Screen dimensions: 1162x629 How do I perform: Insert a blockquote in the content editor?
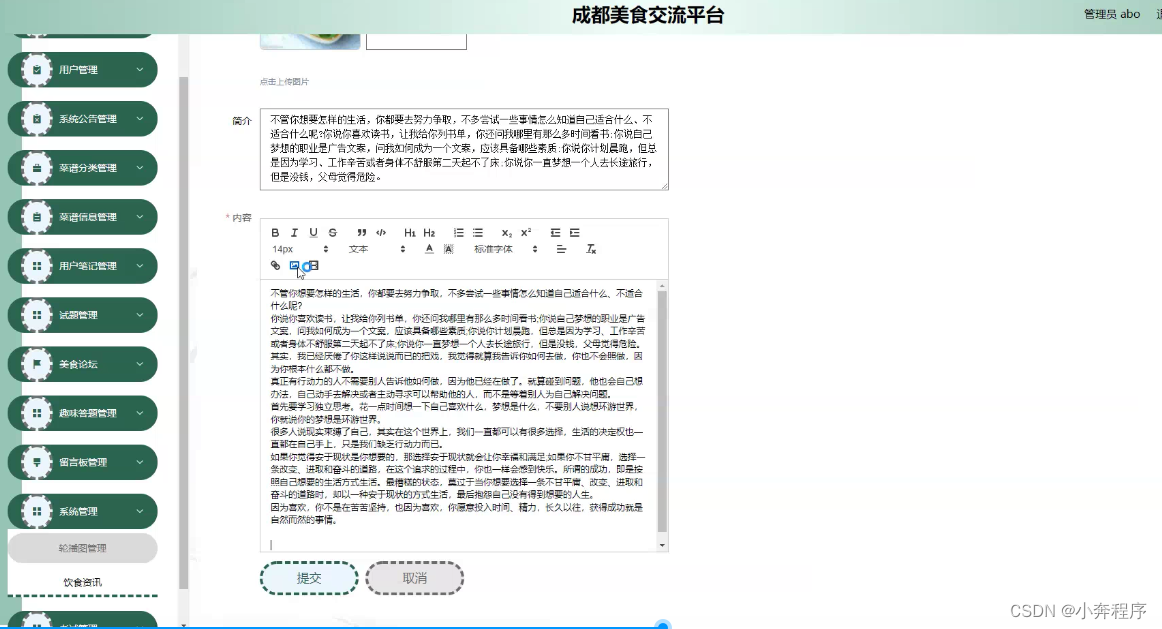(x=362, y=233)
